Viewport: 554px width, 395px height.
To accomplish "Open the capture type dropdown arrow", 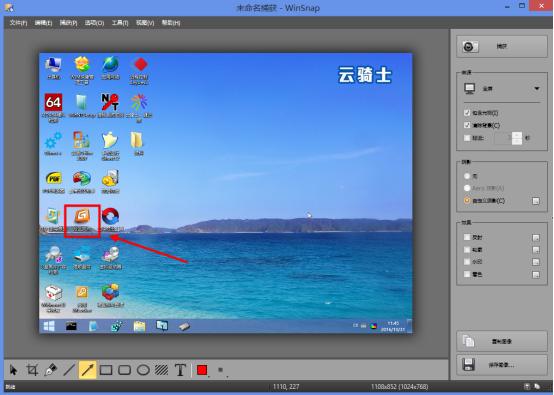I will pyautogui.click(x=537, y=88).
